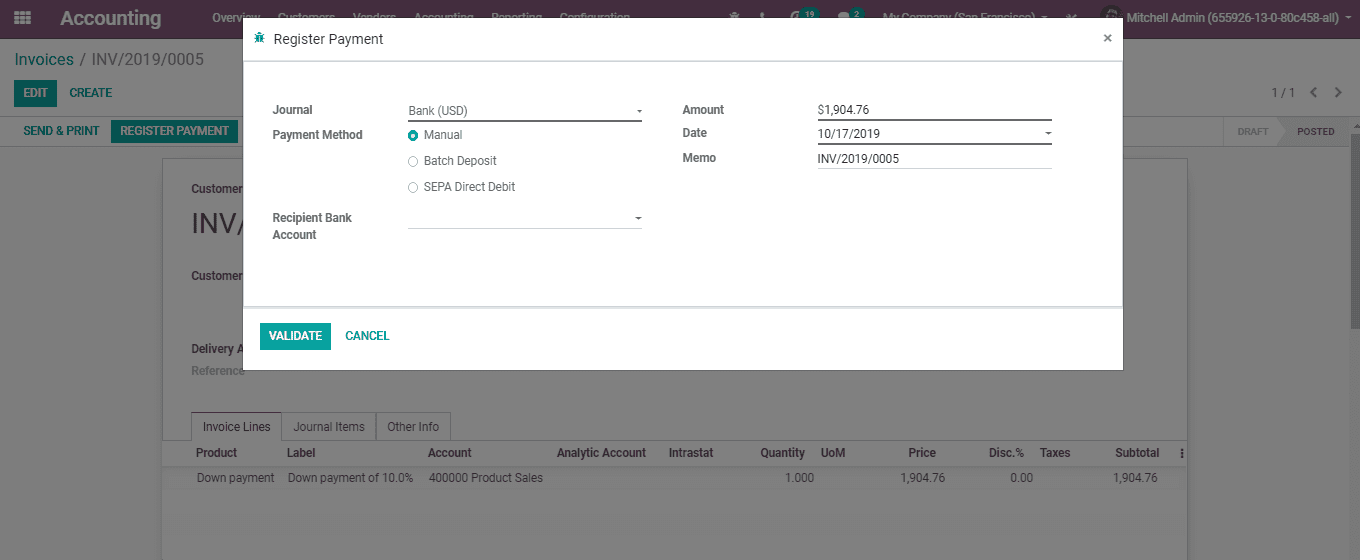Close the Register Payment dialog with X
The height and width of the screenshot is (560, 1360).
point(1107,38)
